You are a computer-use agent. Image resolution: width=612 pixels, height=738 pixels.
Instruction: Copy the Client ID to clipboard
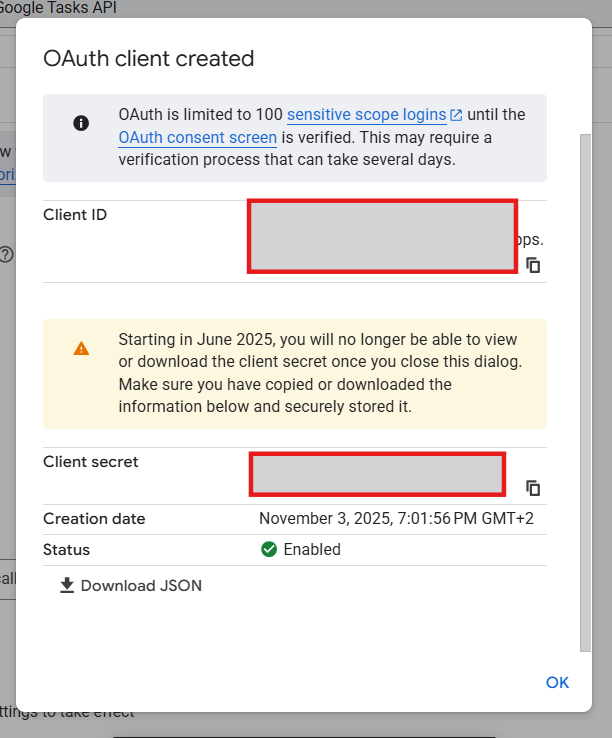(x=534, y=265)
